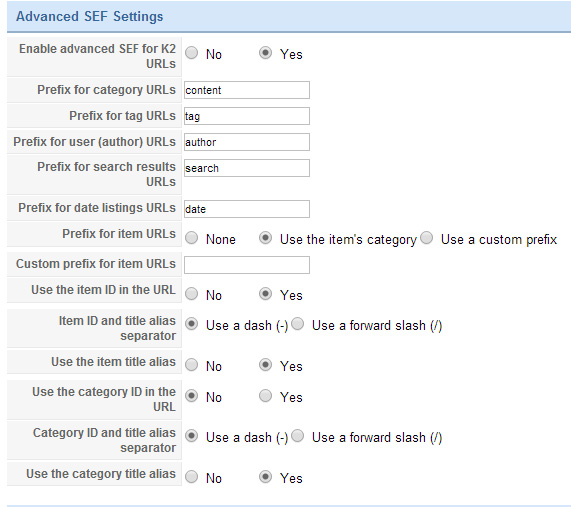Choose forward slash for Category ID separator
The width and height of the screenshot is (571, 507).
(298, 436)
